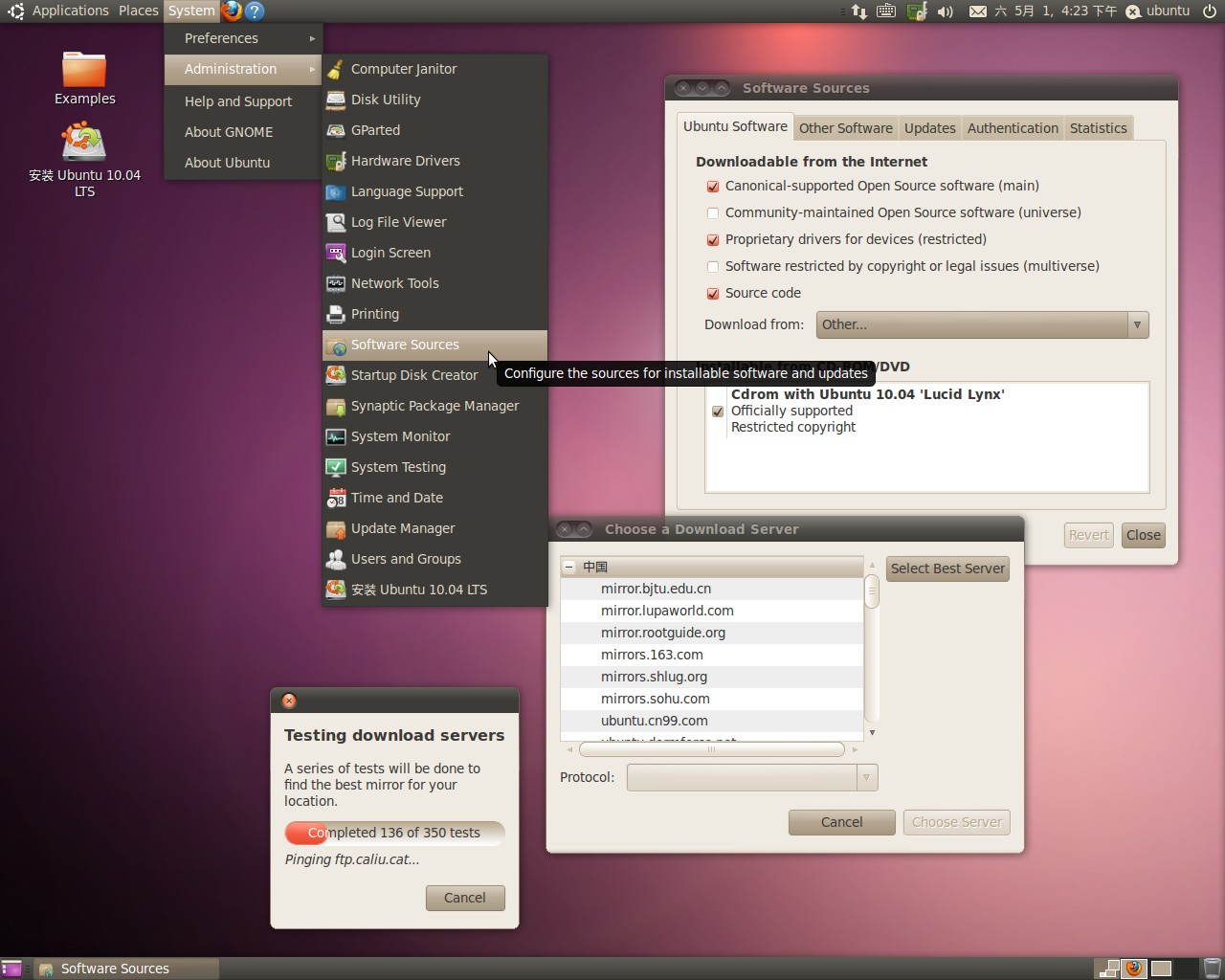
Task: Click the test progress bar
Action: 394,833
